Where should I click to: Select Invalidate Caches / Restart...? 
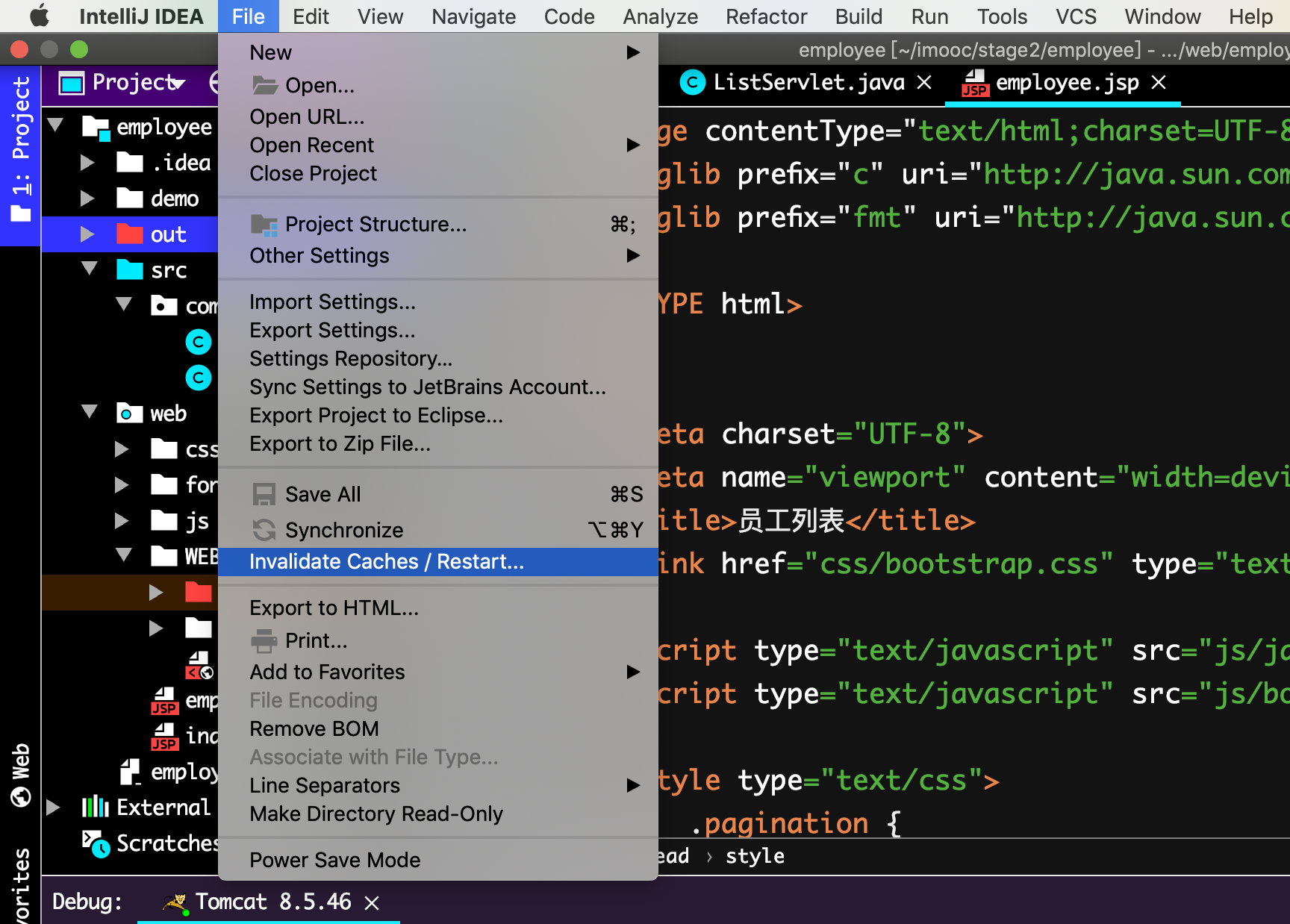coord(438,561)
